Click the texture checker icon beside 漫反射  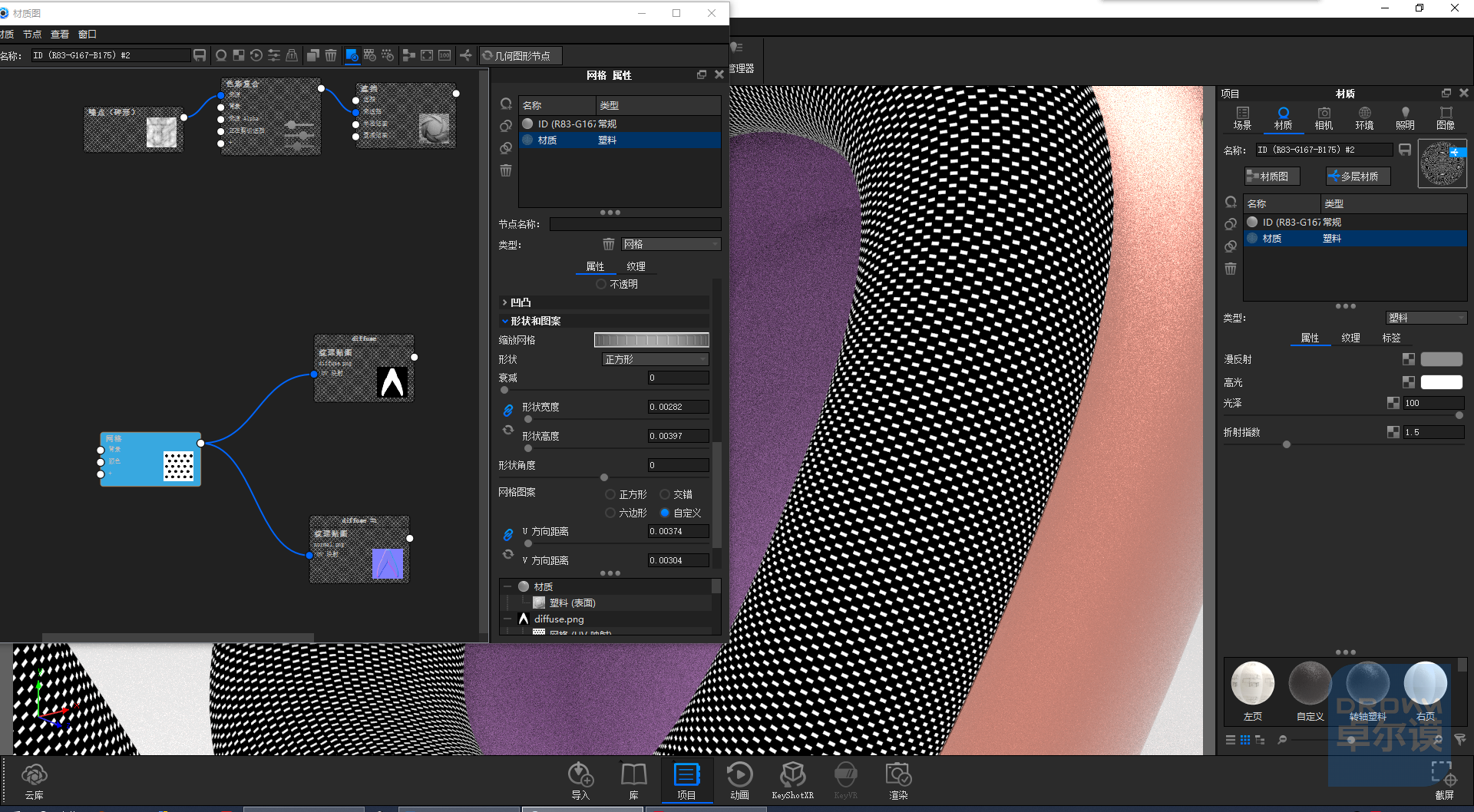[x=1409, y=359]
